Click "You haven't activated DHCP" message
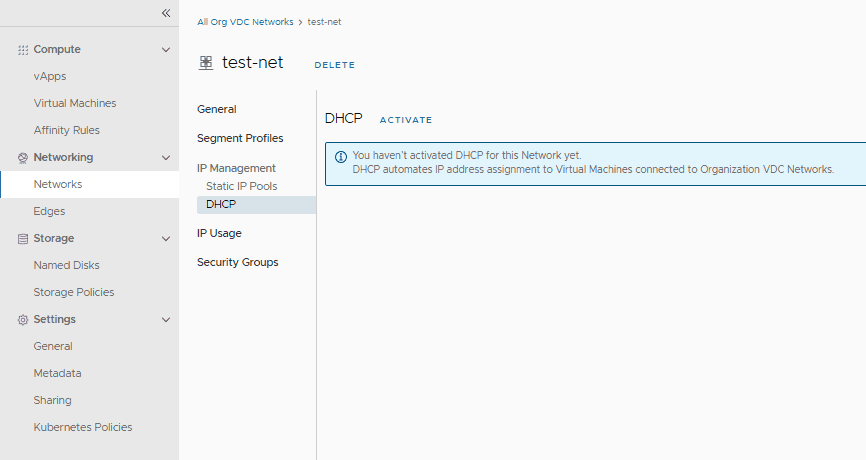This screenshot has width=866, height=460. click(x=467, y=155)
